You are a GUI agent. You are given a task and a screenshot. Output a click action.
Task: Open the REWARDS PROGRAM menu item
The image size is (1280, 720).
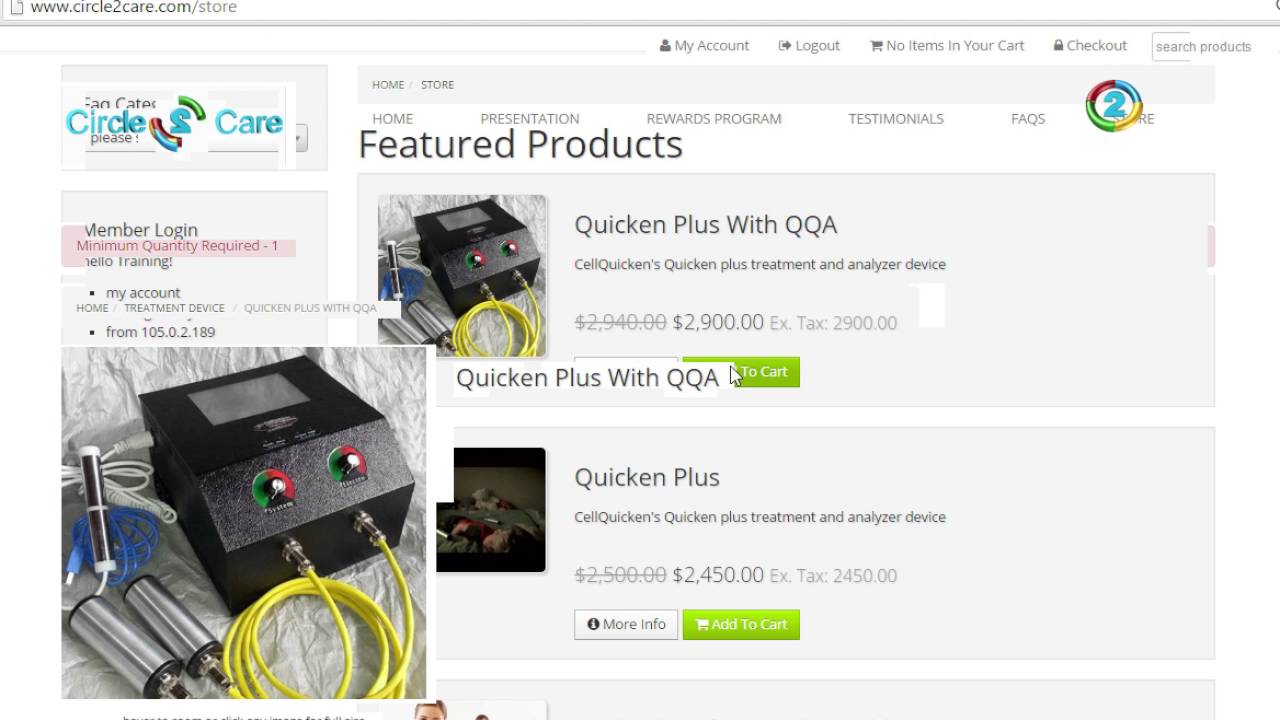coord(714,118)
